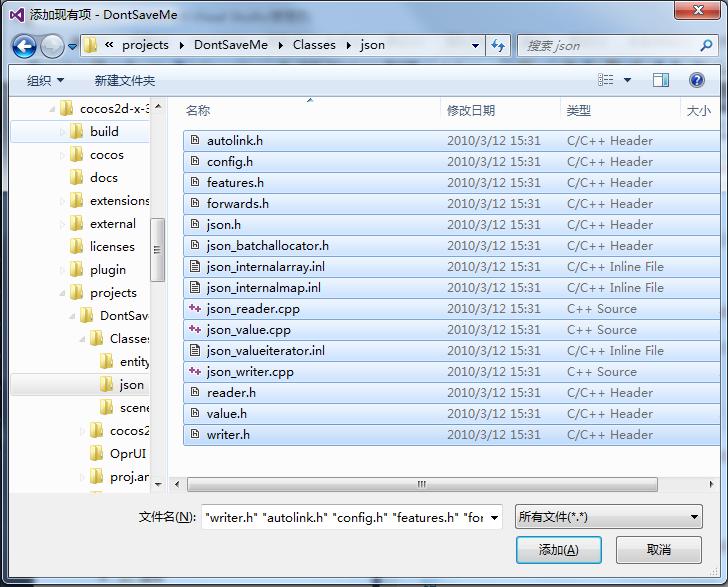Image resolution: width=728 pixels, height=587 pixels.
Task: Select the forwards.h file icon
Action: [x=195, y=203]
